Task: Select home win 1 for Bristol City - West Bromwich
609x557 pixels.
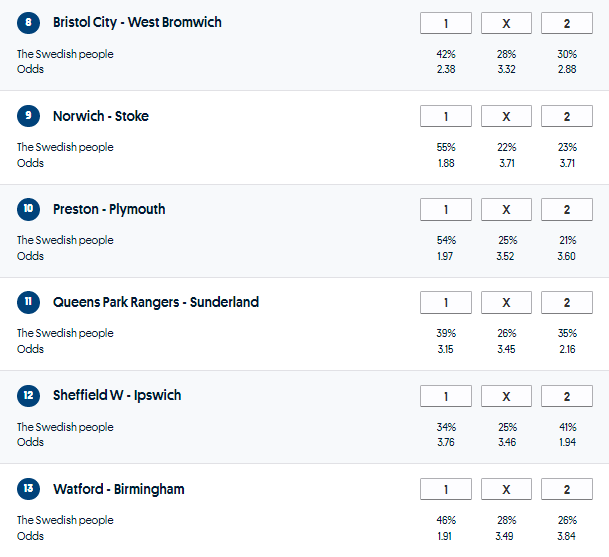Action: tap(445, 23)
